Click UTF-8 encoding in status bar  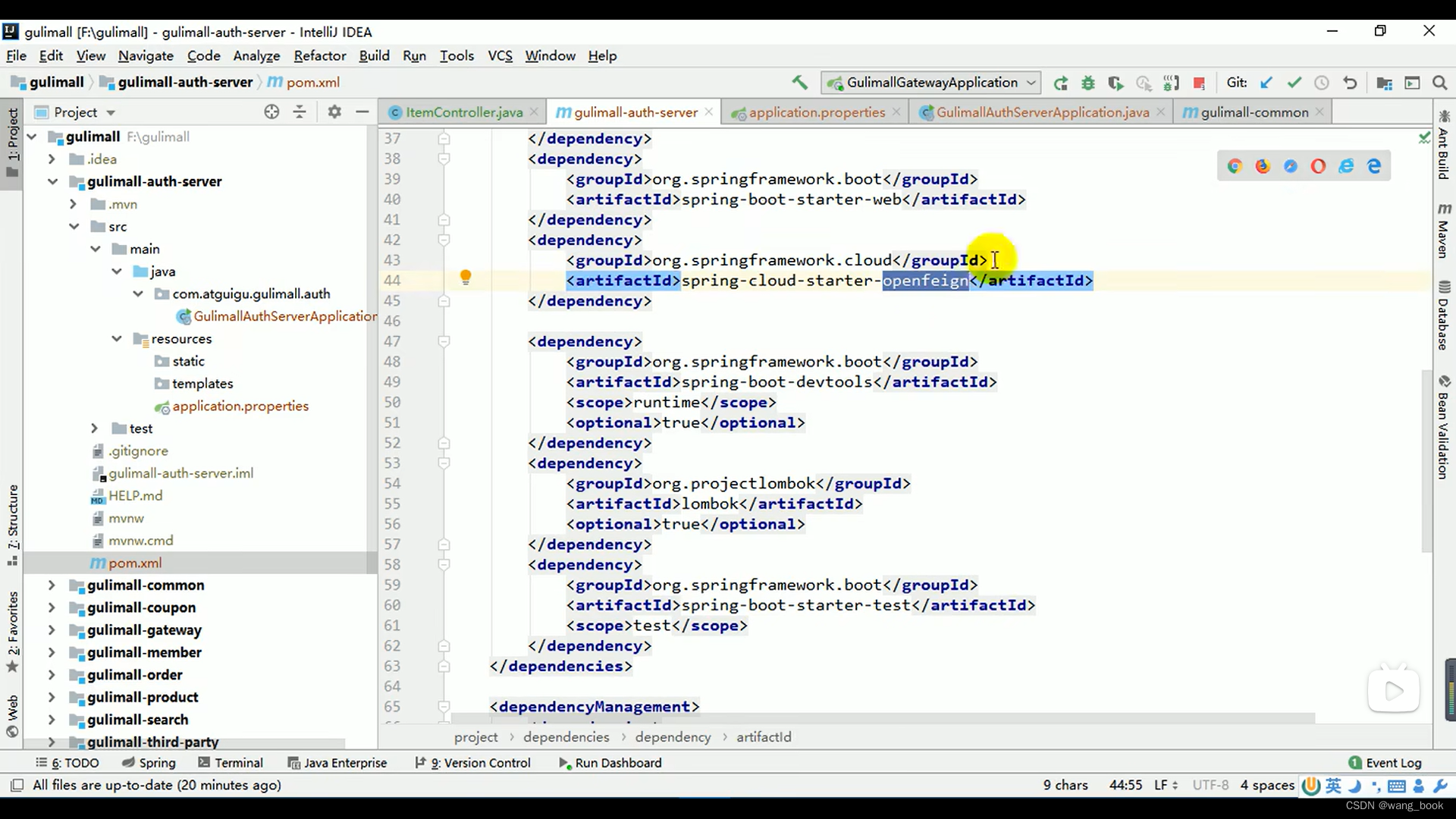coord(1210,785)
